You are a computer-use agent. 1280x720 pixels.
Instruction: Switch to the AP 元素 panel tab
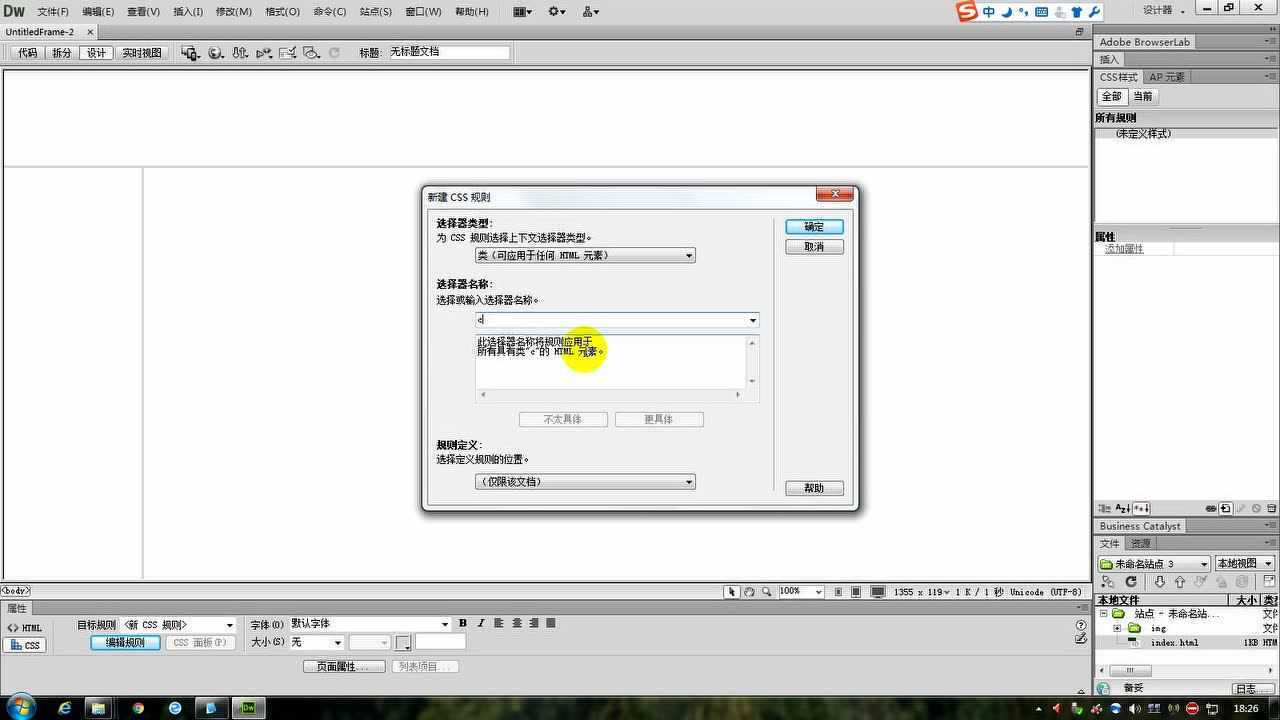point(1166,77)
